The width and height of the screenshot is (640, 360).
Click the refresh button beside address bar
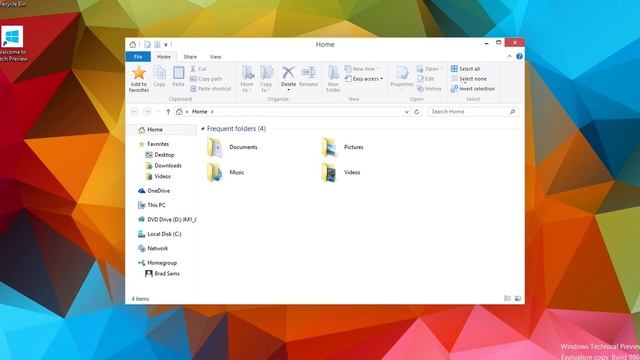[x=416, y=111]
